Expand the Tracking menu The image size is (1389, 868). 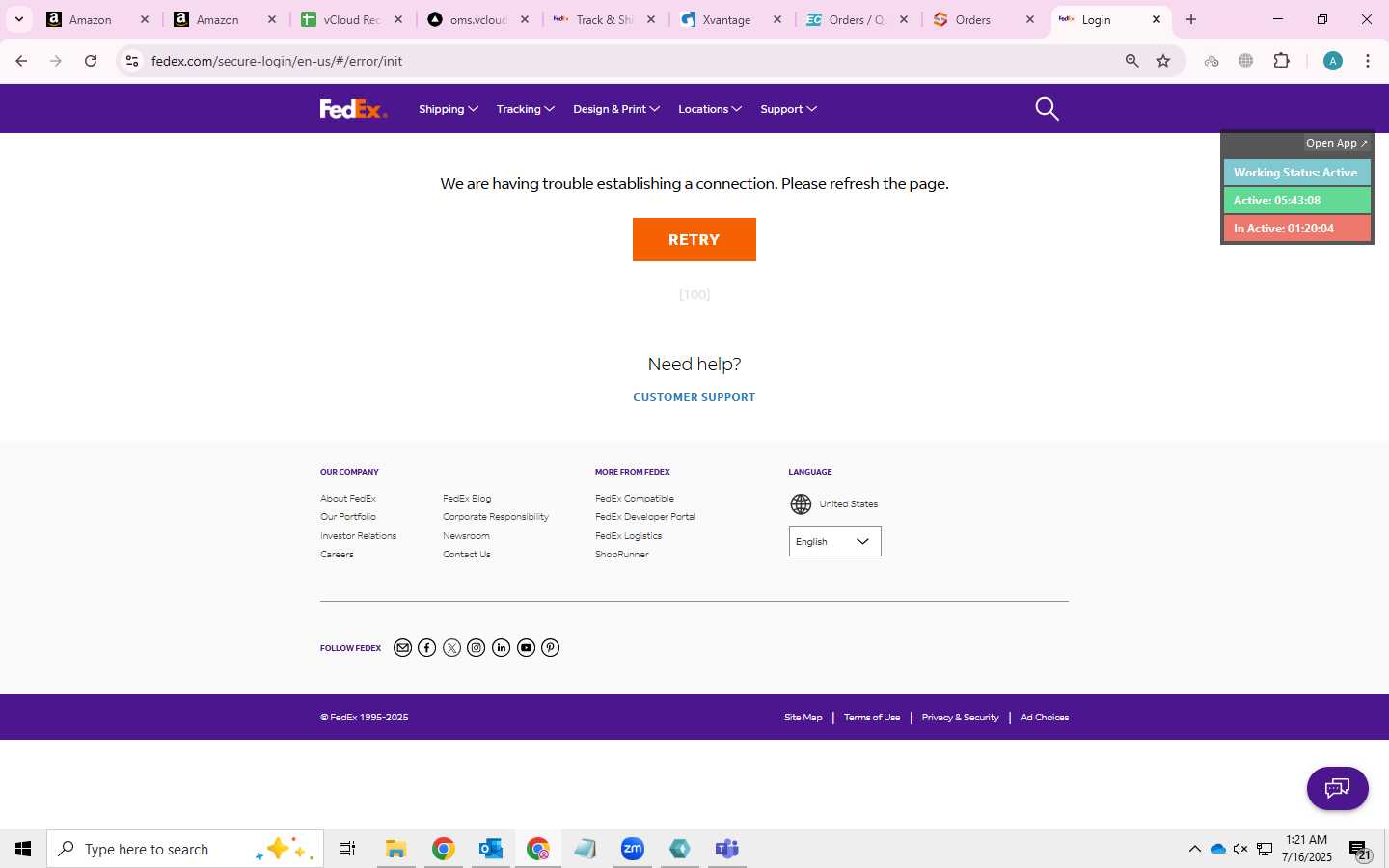point(526,109)
